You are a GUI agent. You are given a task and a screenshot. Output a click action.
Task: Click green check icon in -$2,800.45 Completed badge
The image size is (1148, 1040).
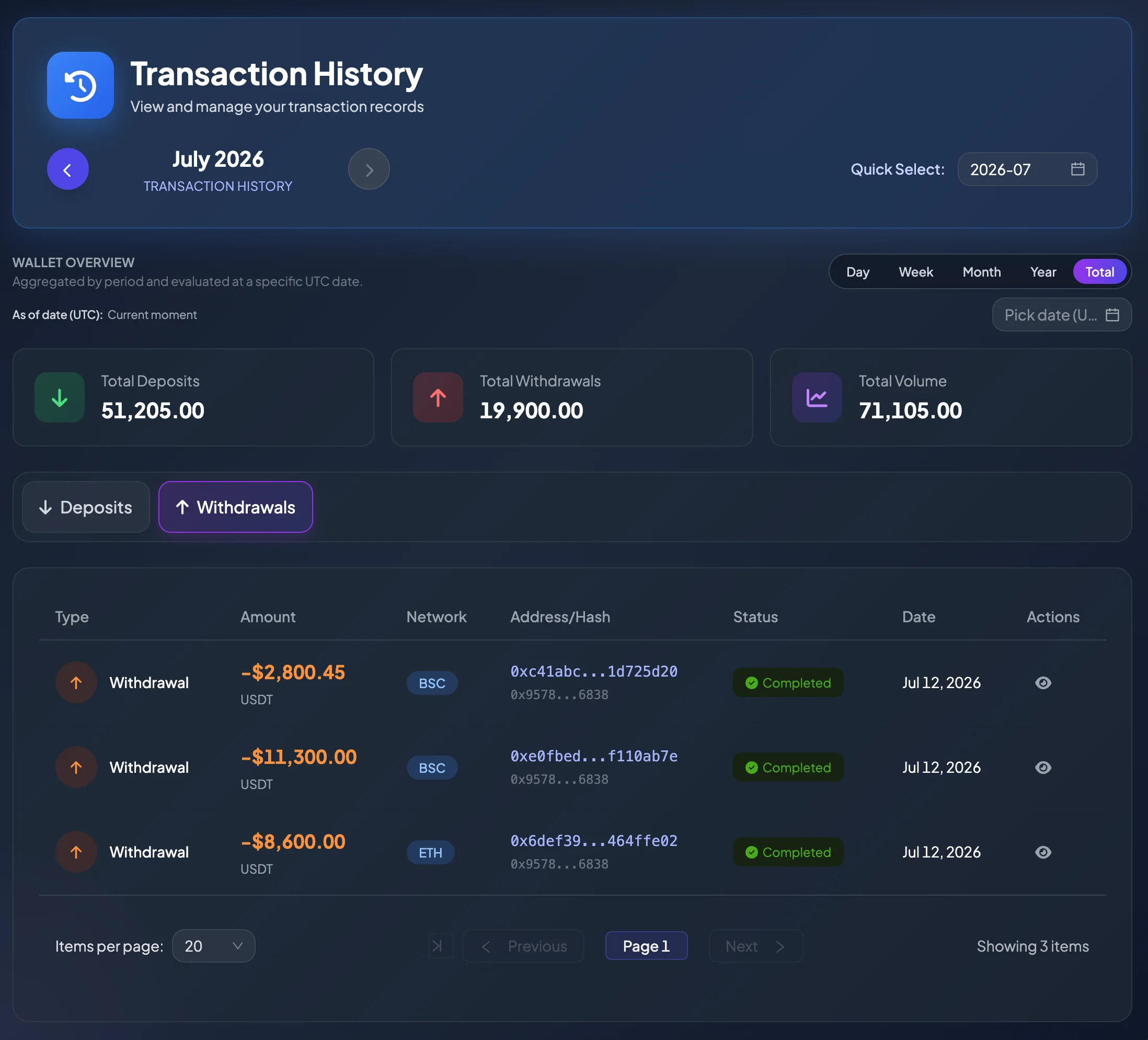pyautogui.click(x=752, y=683)
